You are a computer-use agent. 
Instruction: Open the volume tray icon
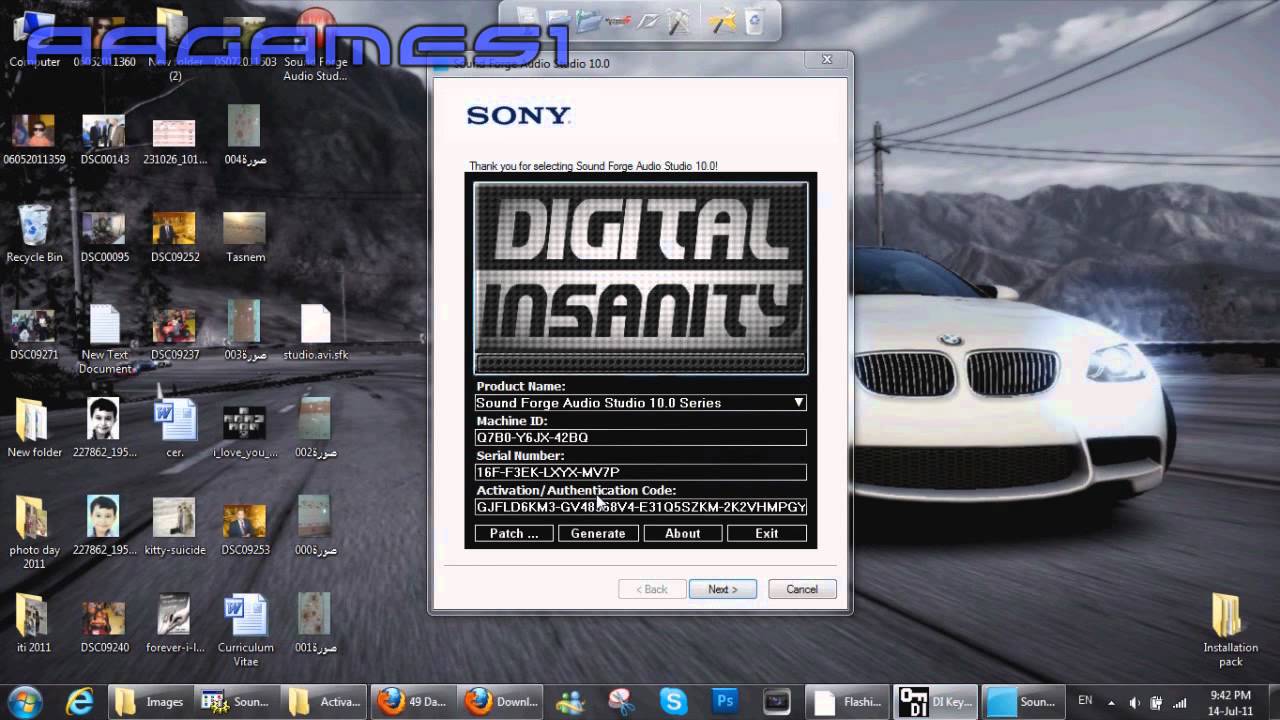coord(1134,702)
